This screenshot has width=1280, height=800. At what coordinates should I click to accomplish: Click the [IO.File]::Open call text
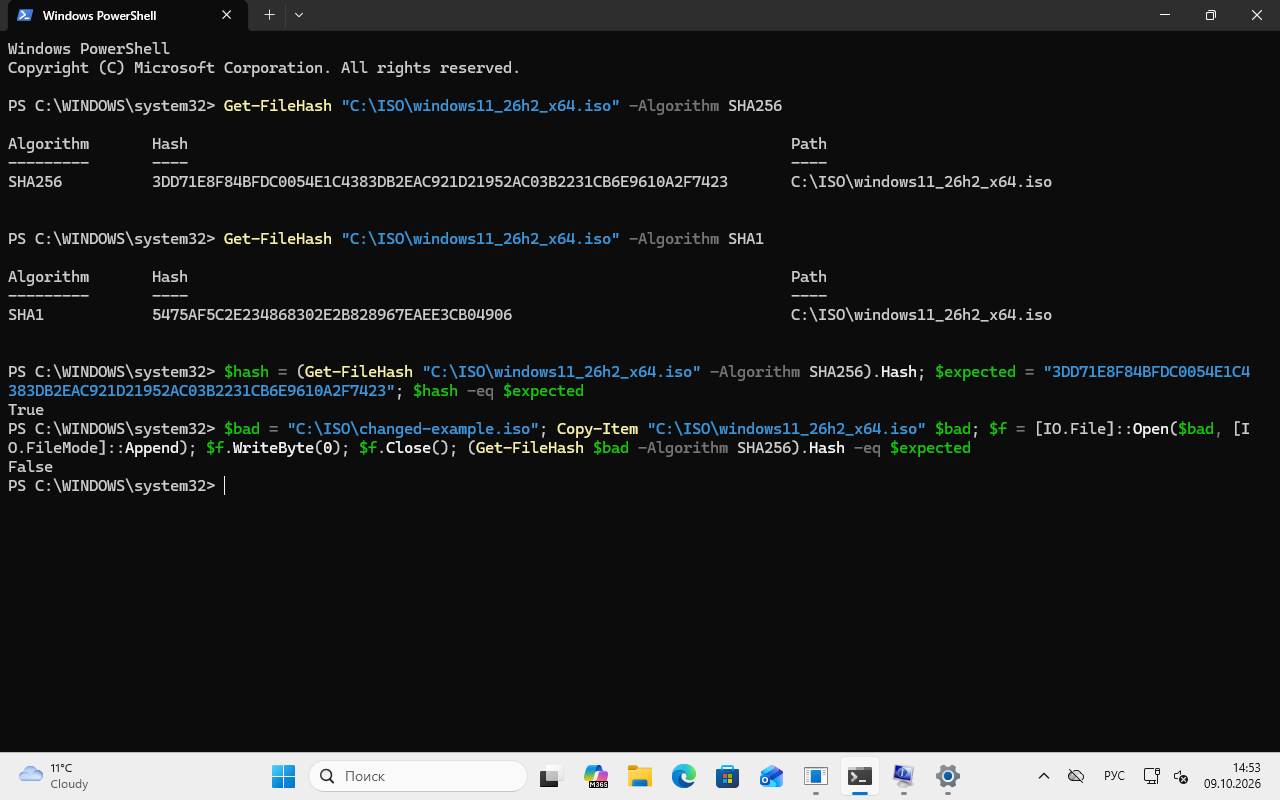tap(1103, 429)
